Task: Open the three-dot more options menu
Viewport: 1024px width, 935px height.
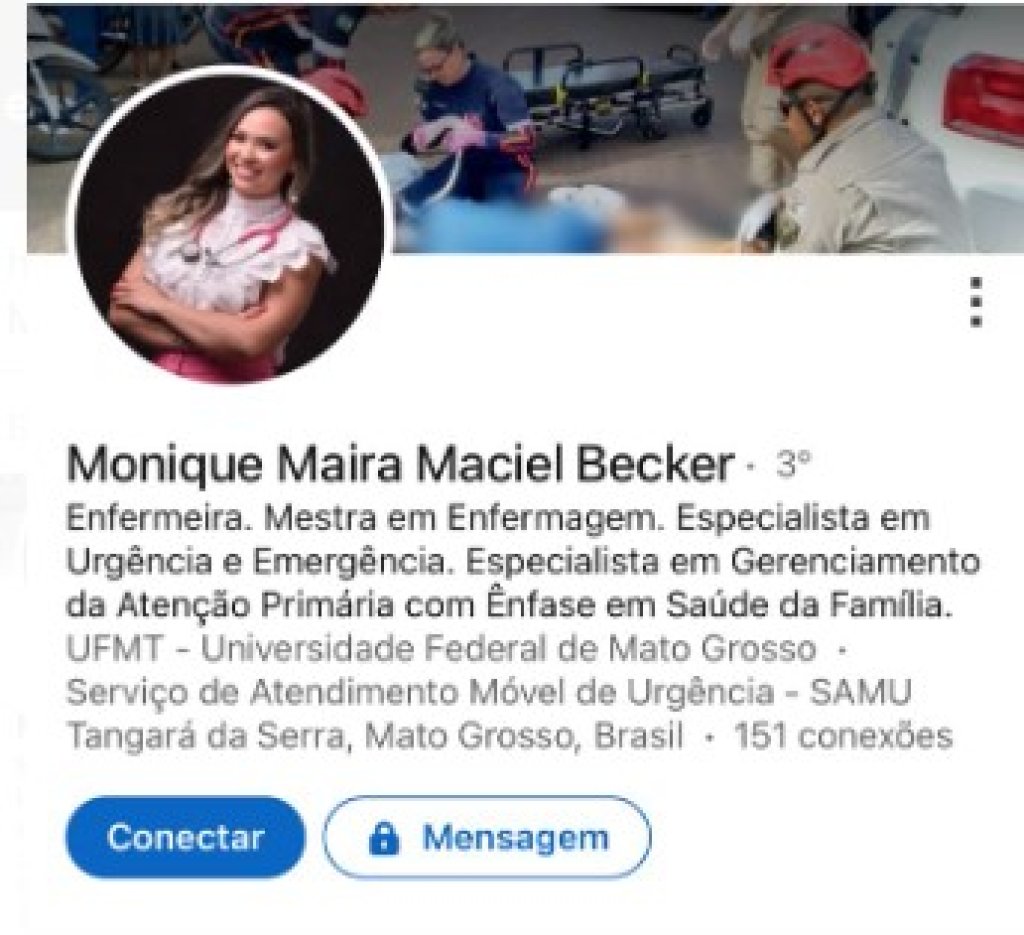Action: pyautogui.click(x=976, y=302)
